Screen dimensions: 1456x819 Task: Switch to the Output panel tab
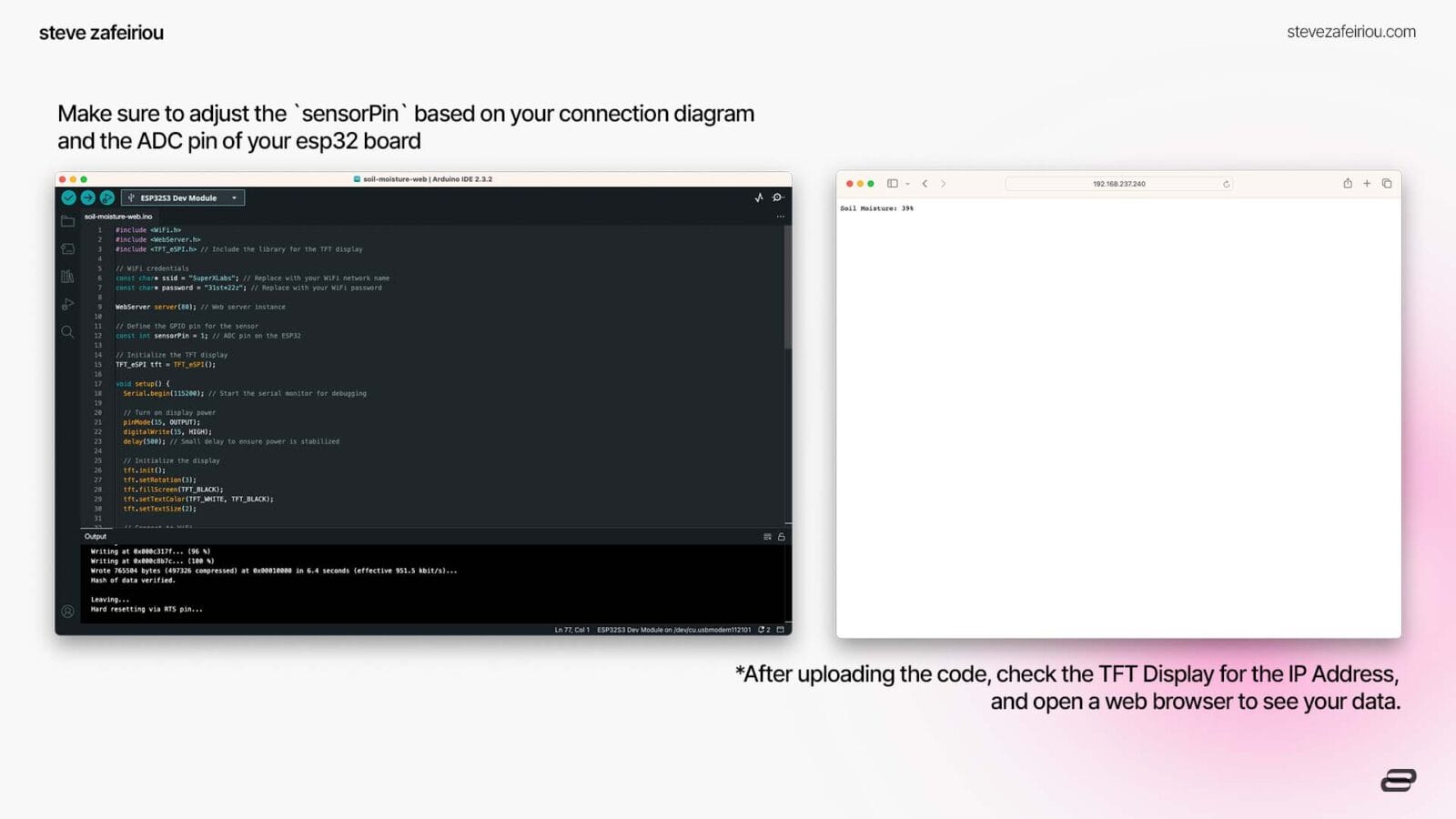pyautogui.click(x=96, y=537)
